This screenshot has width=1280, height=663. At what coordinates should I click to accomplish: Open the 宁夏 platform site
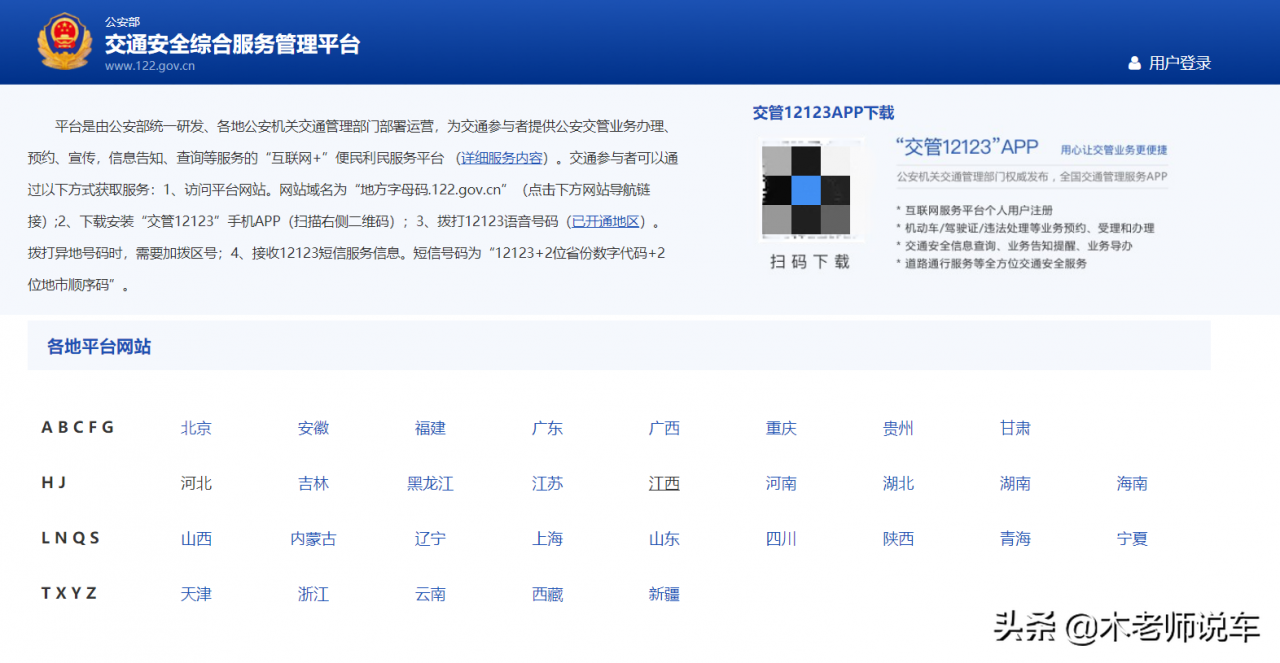click(x=1131, y=538)
